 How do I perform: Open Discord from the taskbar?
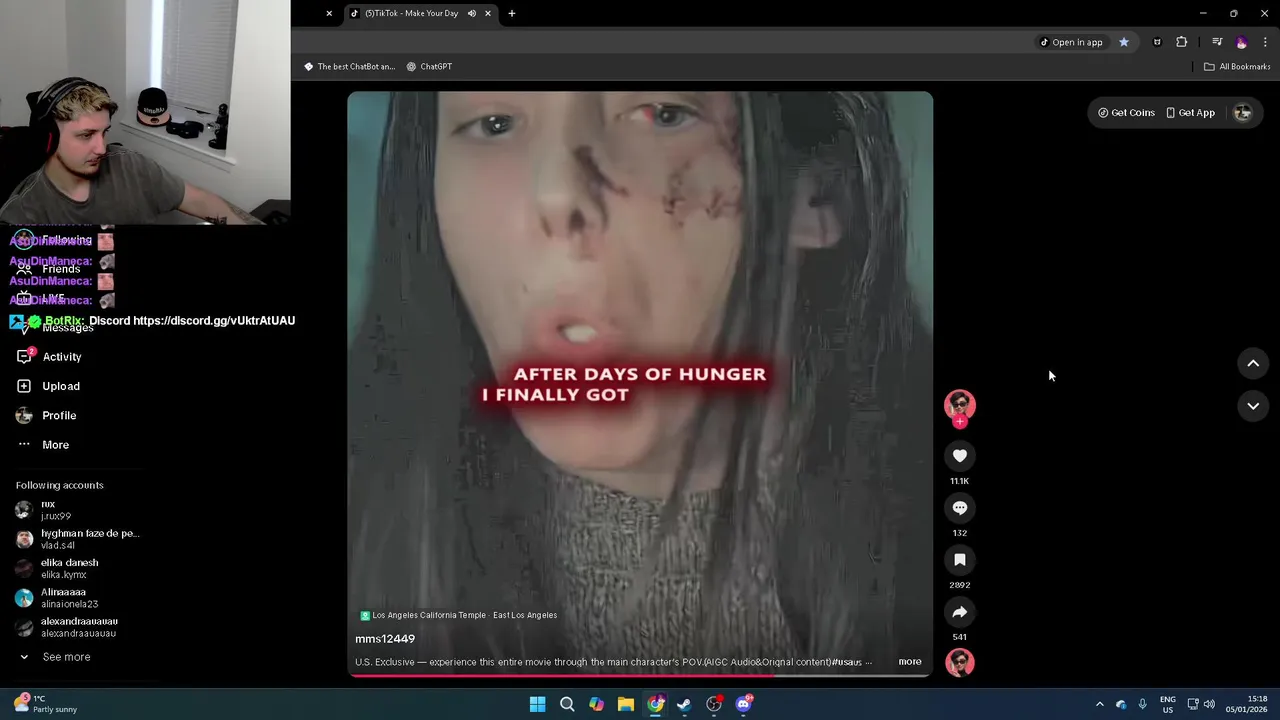click(743, 704)
